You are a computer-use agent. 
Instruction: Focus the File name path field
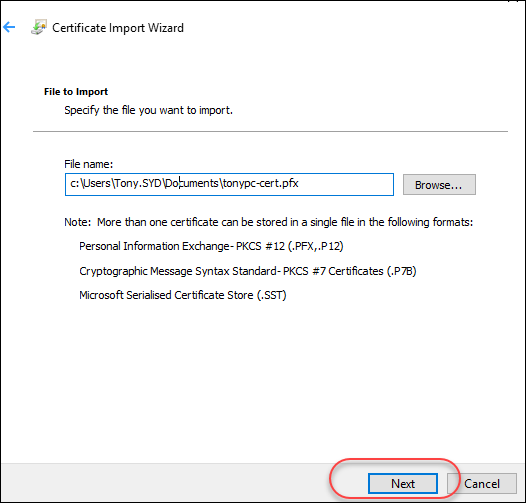229,184
